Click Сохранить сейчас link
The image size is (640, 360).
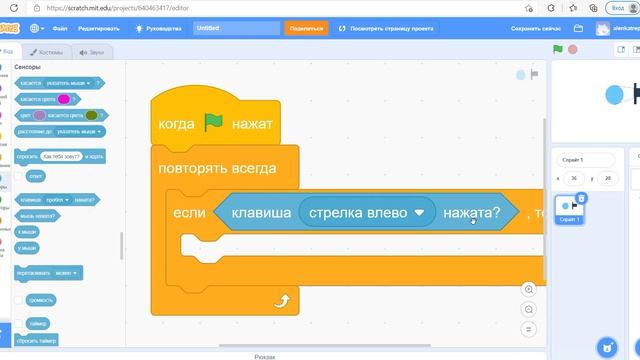[x=536, y=29]
